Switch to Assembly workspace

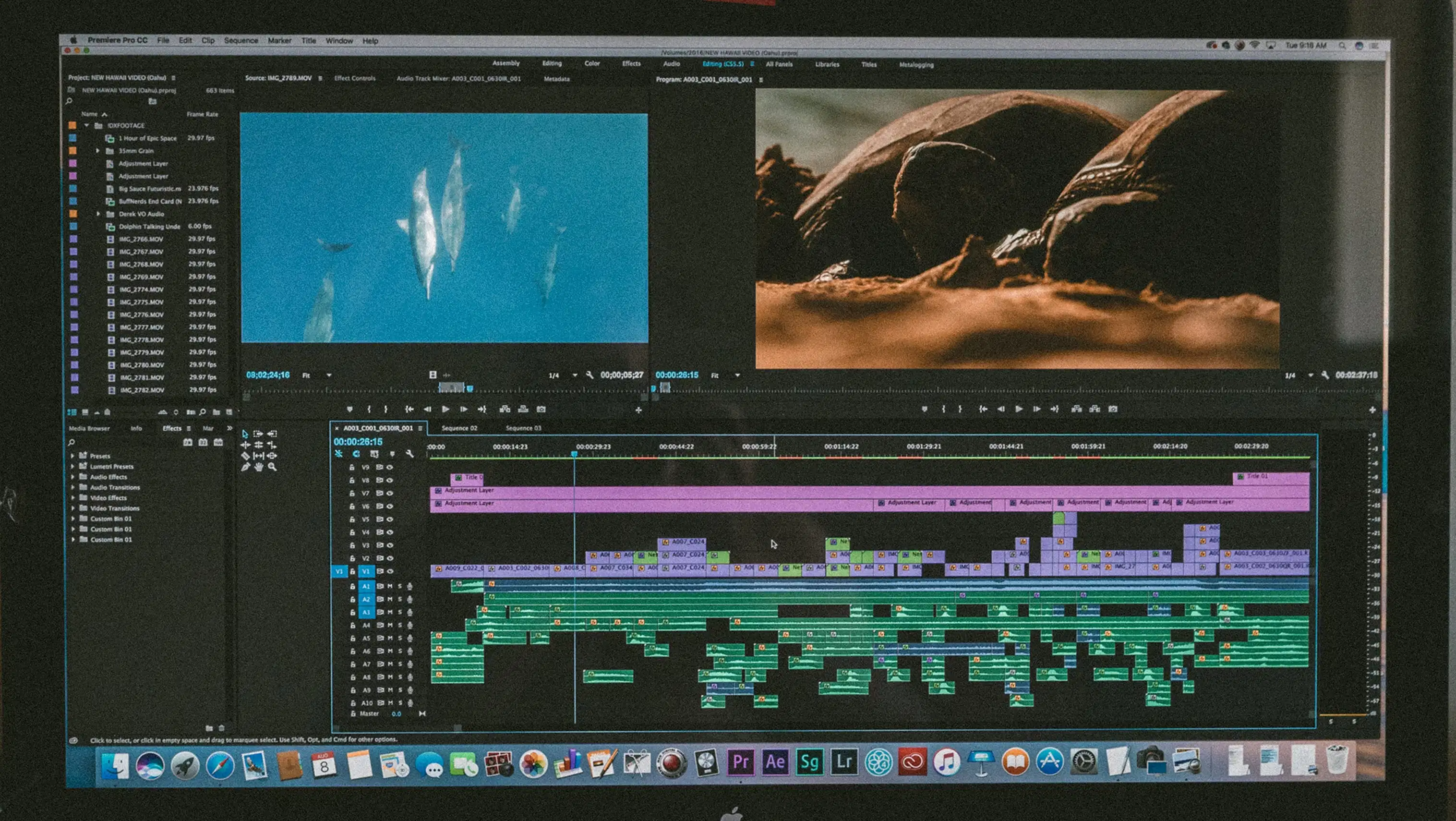[x=505, y=63]
